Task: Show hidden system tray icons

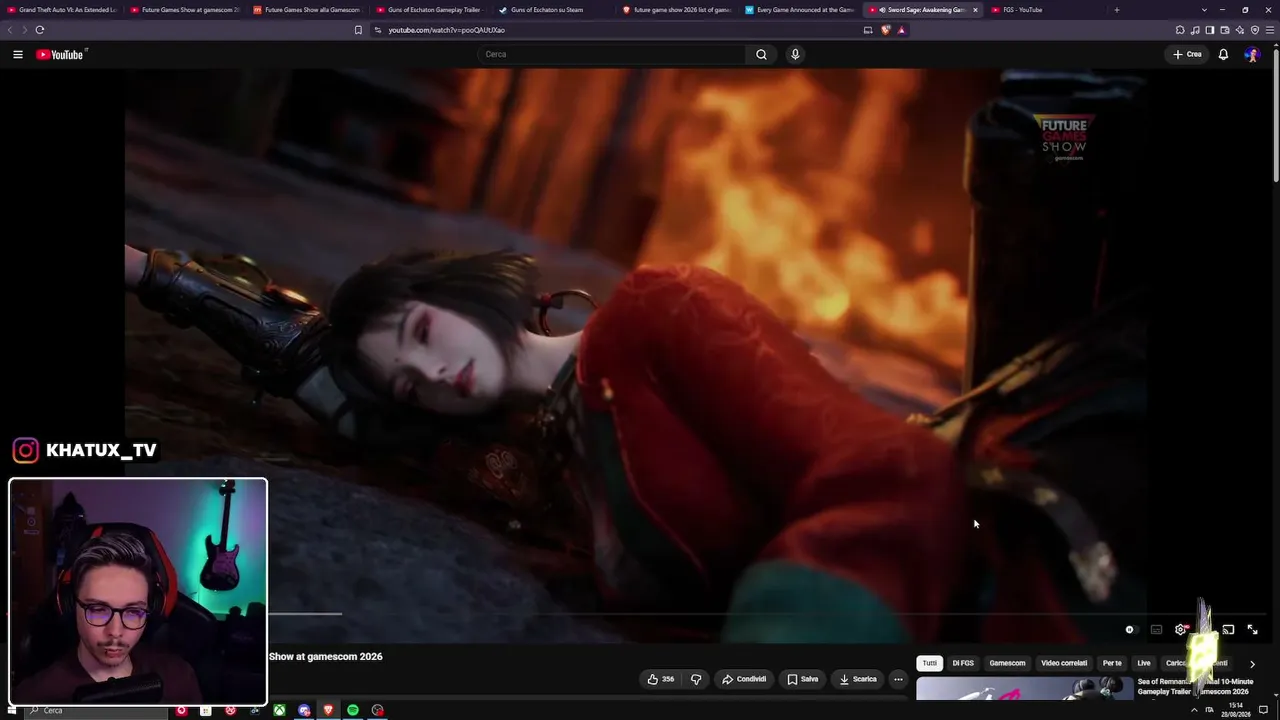Action: pos(1193,710)
